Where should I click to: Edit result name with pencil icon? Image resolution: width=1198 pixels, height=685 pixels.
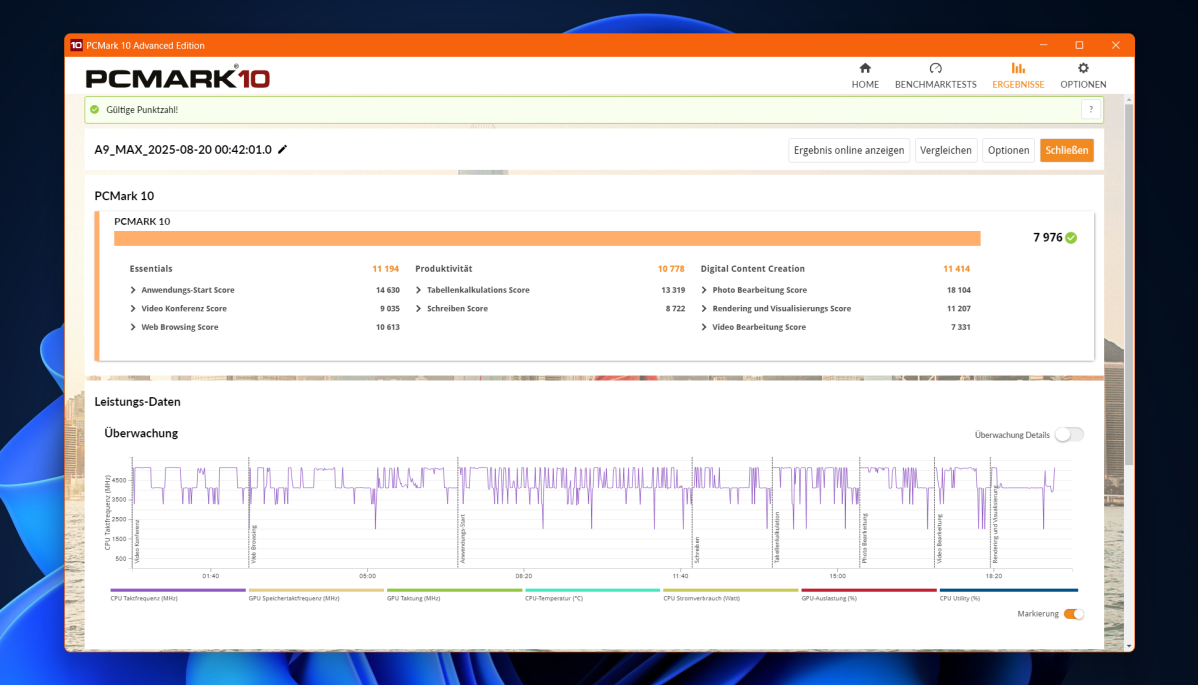point(283,150)
